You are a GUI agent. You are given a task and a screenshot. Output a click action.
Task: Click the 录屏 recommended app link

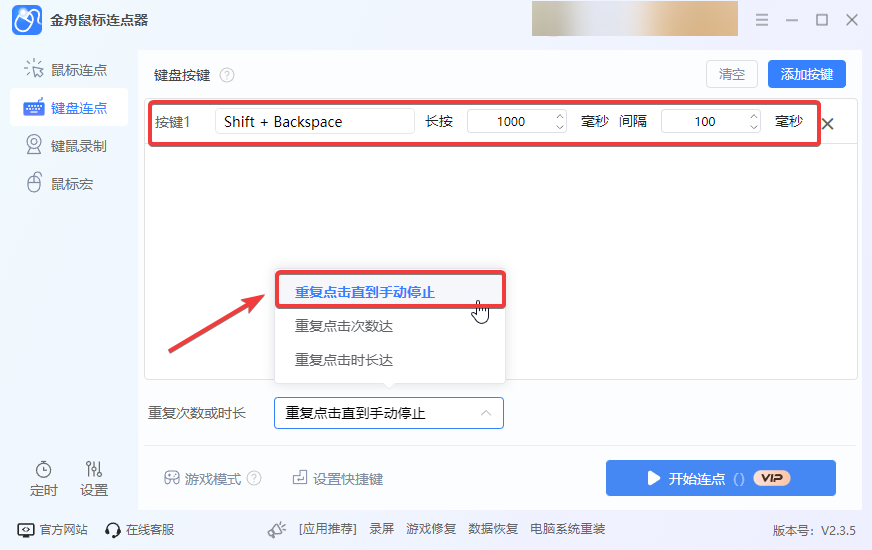point(382,529)
